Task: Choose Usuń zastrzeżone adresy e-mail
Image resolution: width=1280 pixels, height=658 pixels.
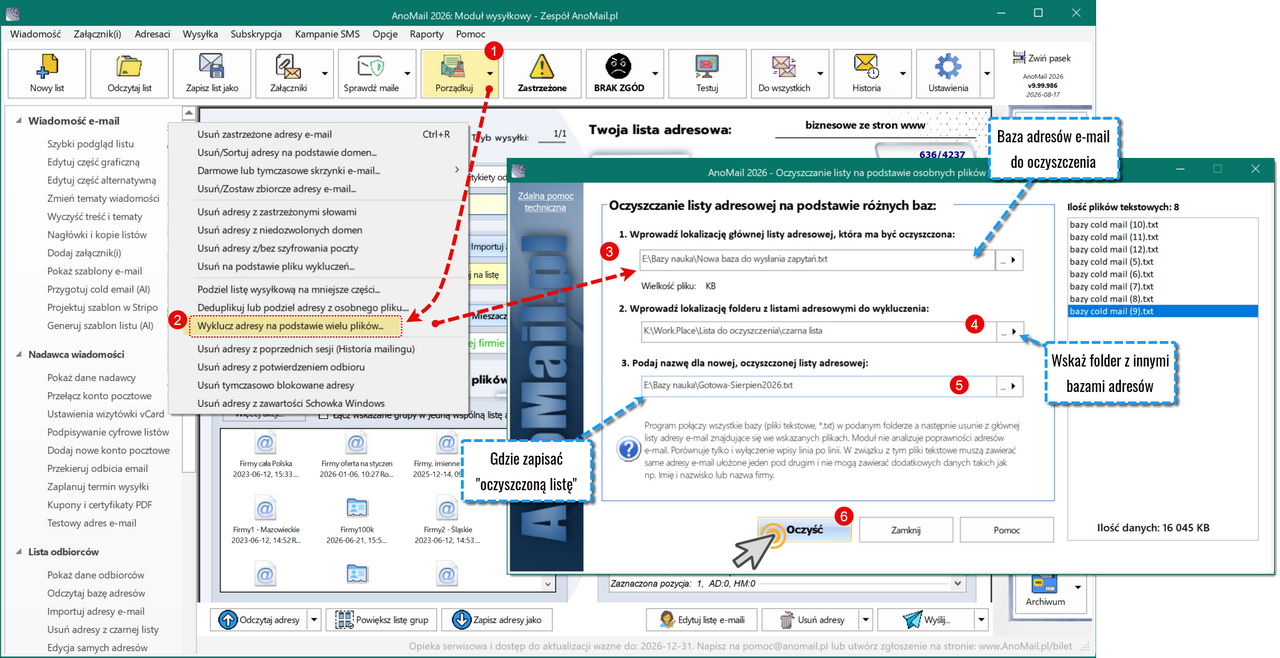Action: [264, 134]
